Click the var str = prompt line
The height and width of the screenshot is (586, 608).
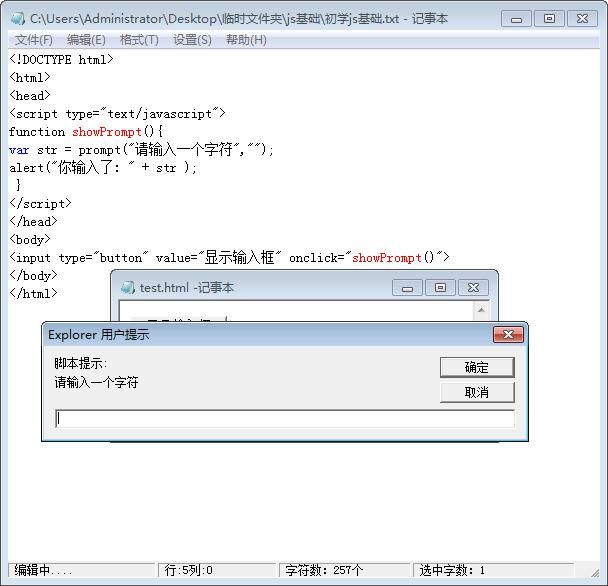point(142,150)
